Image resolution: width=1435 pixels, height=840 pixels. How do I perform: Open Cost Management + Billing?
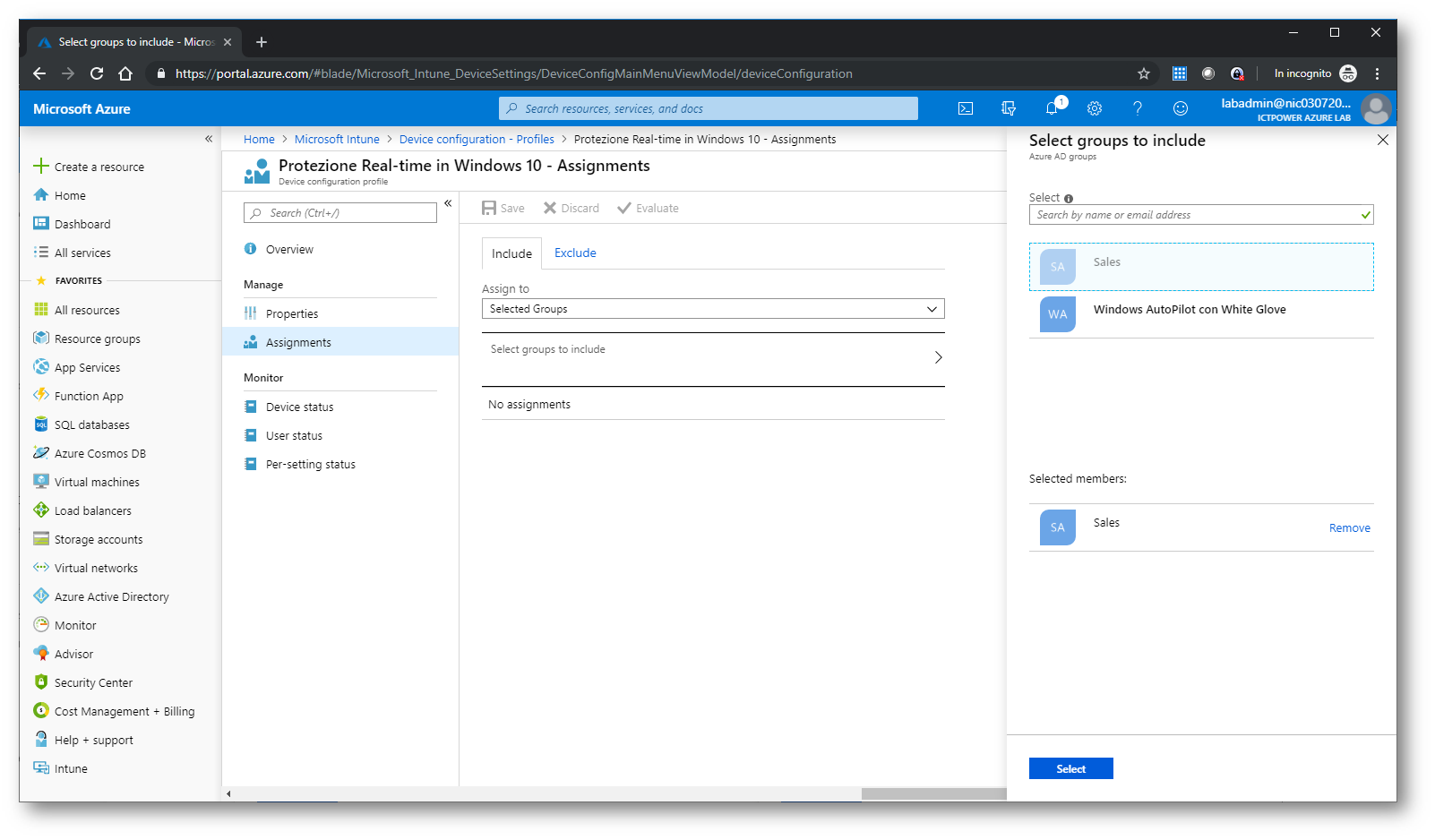[x=114, y=711]
